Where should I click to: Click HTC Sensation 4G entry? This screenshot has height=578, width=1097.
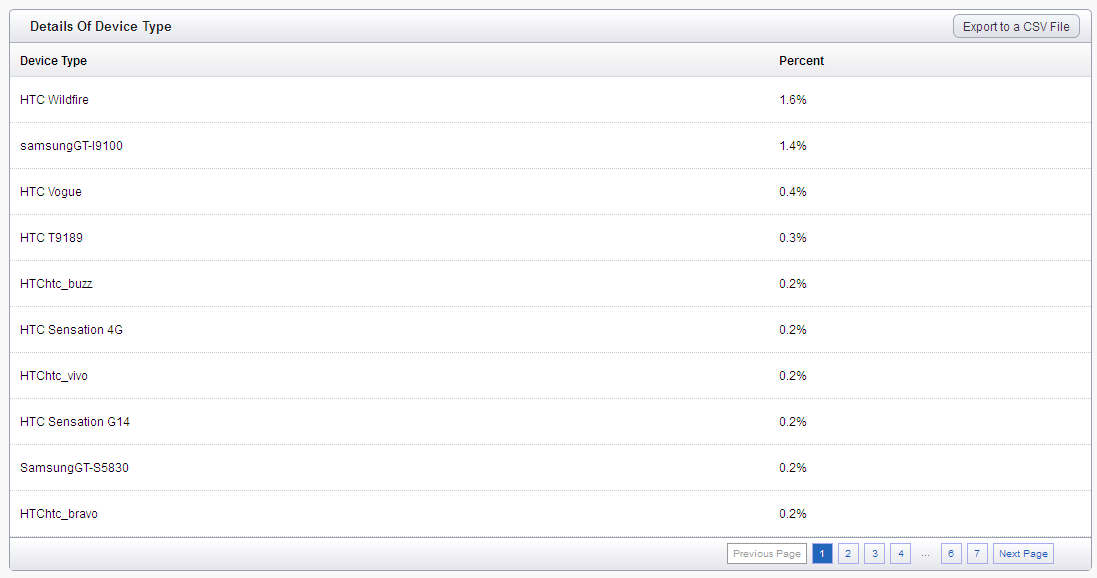point(550,330)
